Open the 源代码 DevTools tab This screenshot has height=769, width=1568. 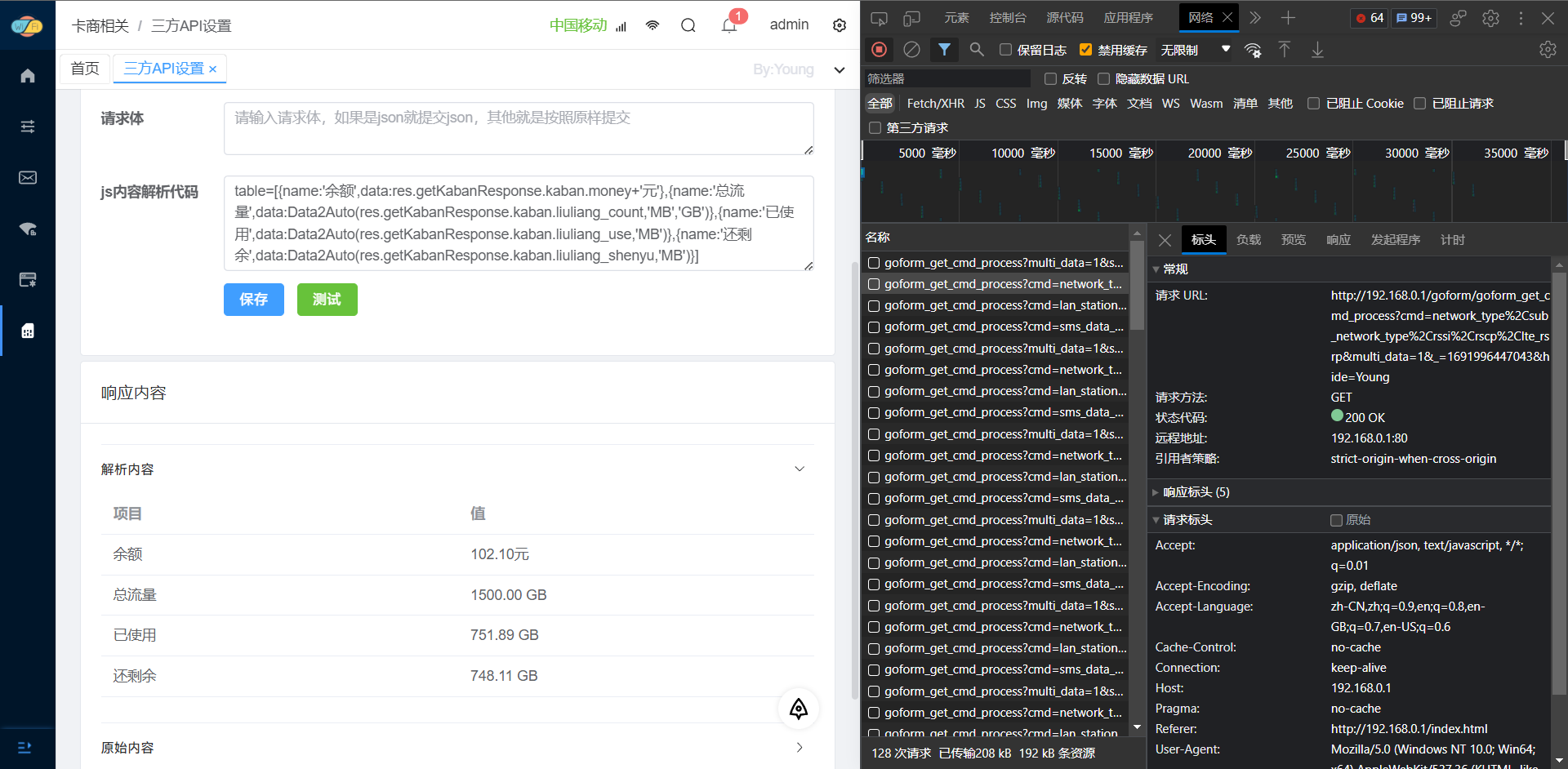1065,18
